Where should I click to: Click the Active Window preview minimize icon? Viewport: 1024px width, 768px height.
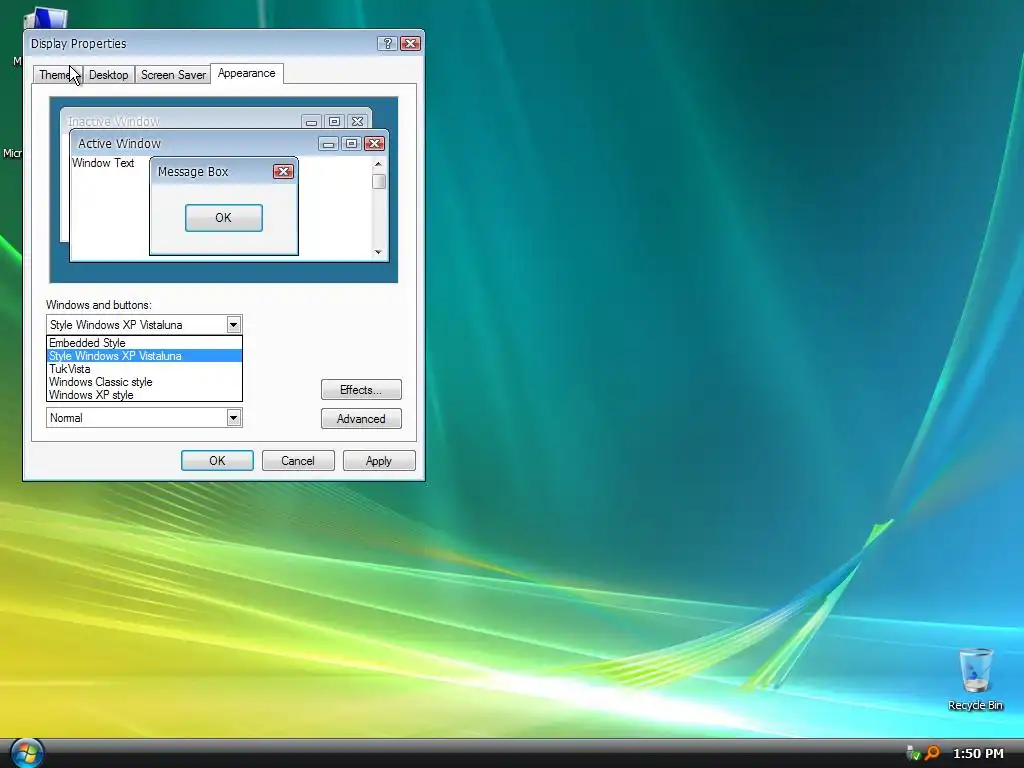coord(328,144)
